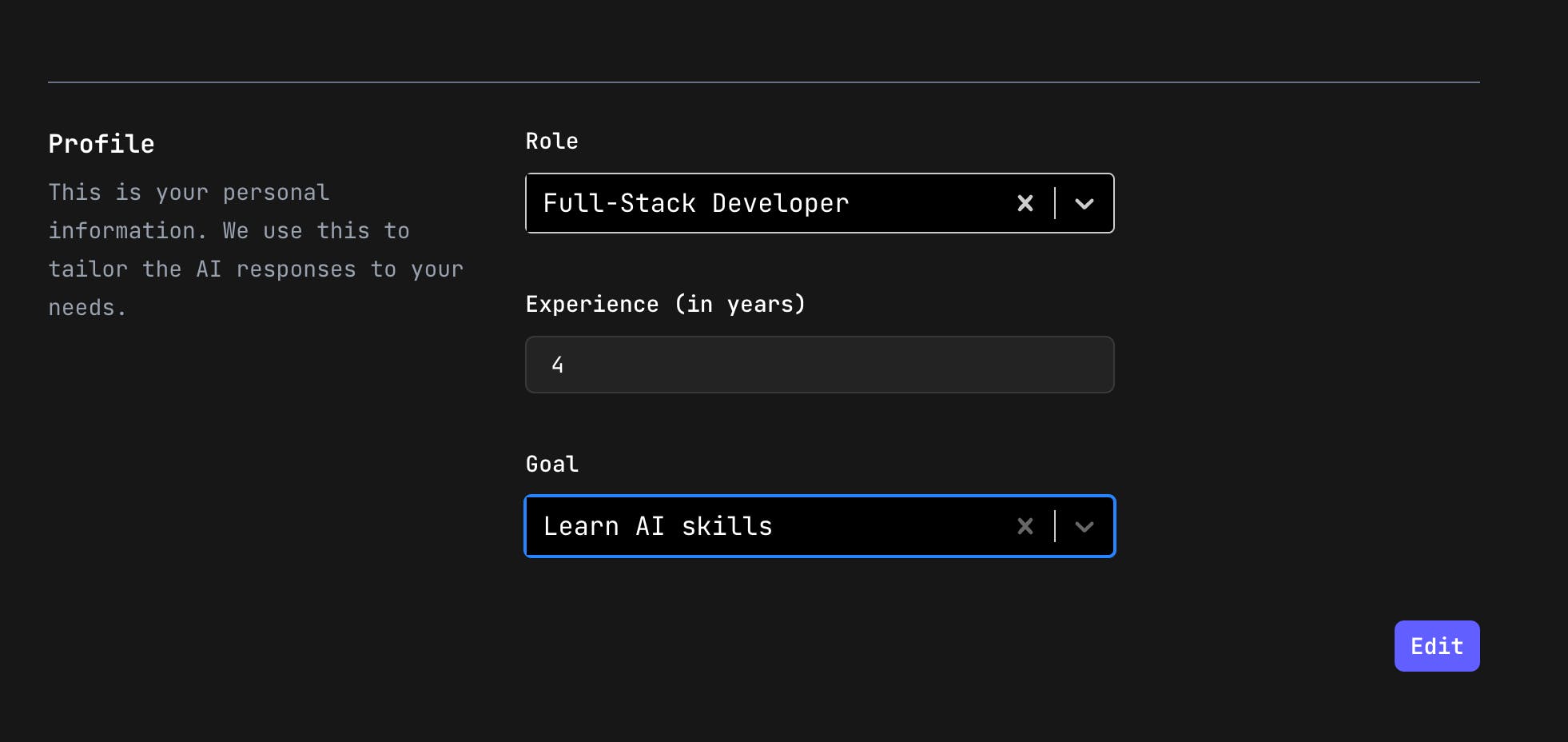
Task: Click the divider beside the Goal chevron
Action: coord(1055,526)
